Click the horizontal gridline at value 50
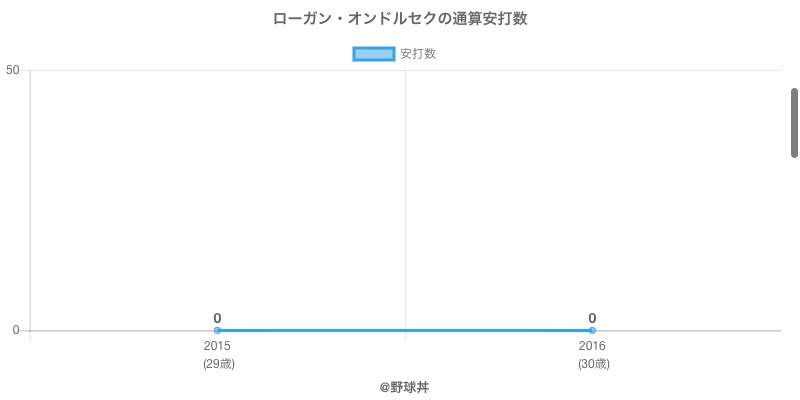 pyautogui.click(x=300, y=70)
